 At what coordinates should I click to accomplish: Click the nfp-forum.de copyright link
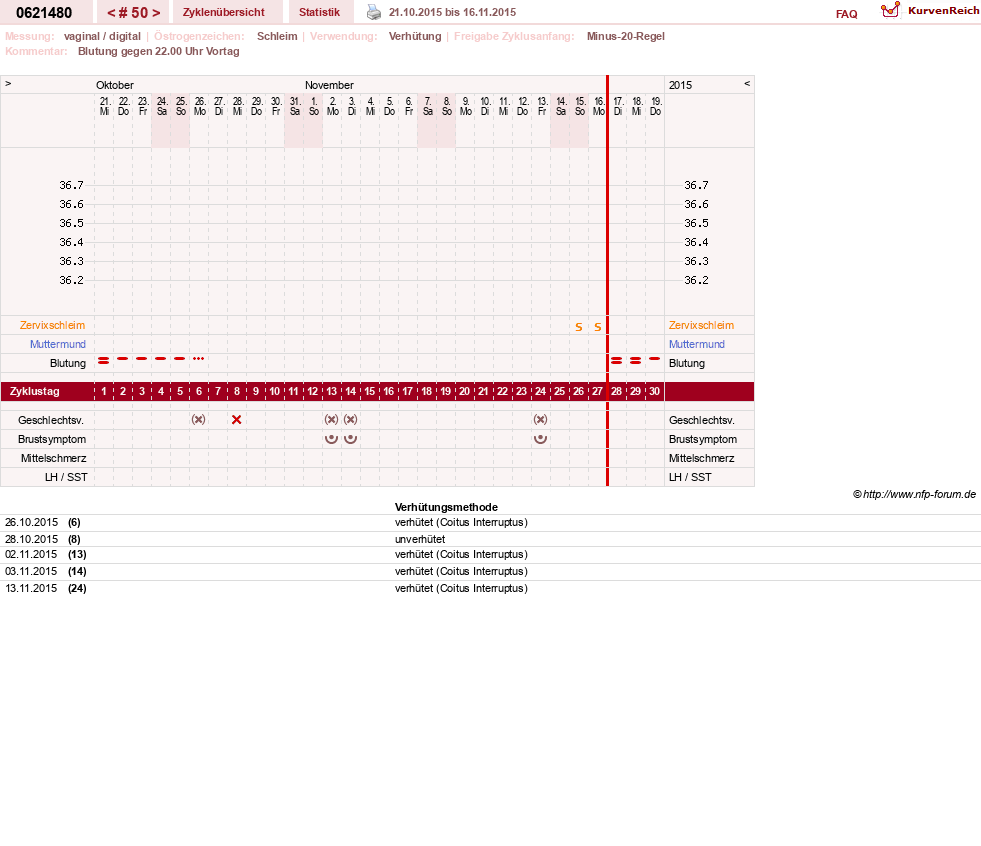coord(914,494)
